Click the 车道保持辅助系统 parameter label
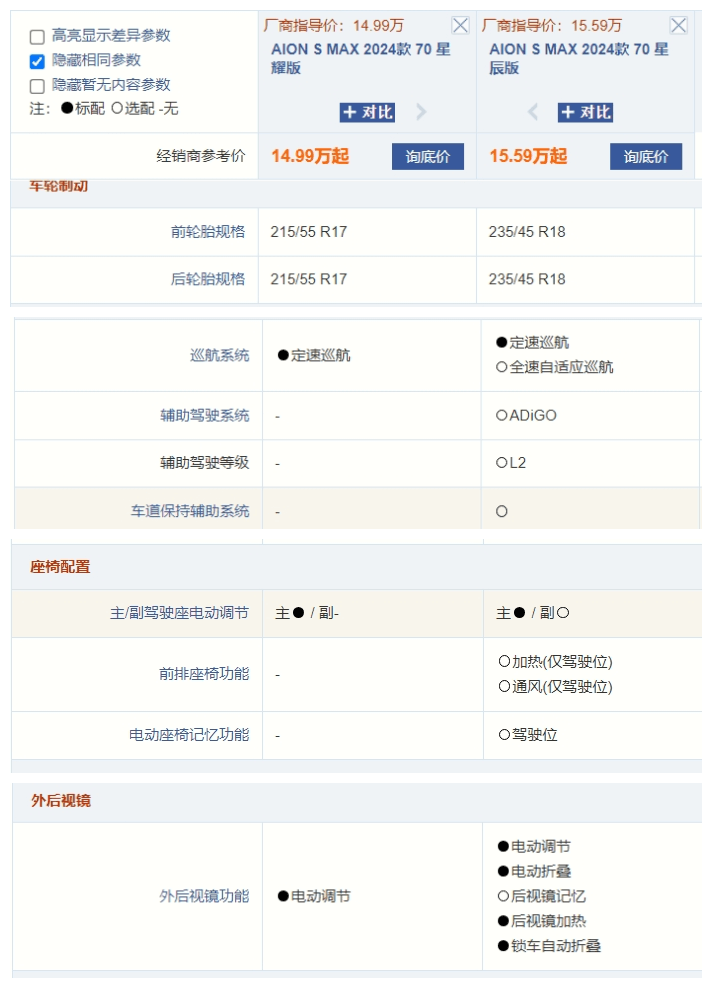This screenshot has width=712, height=988. [190, 511]
